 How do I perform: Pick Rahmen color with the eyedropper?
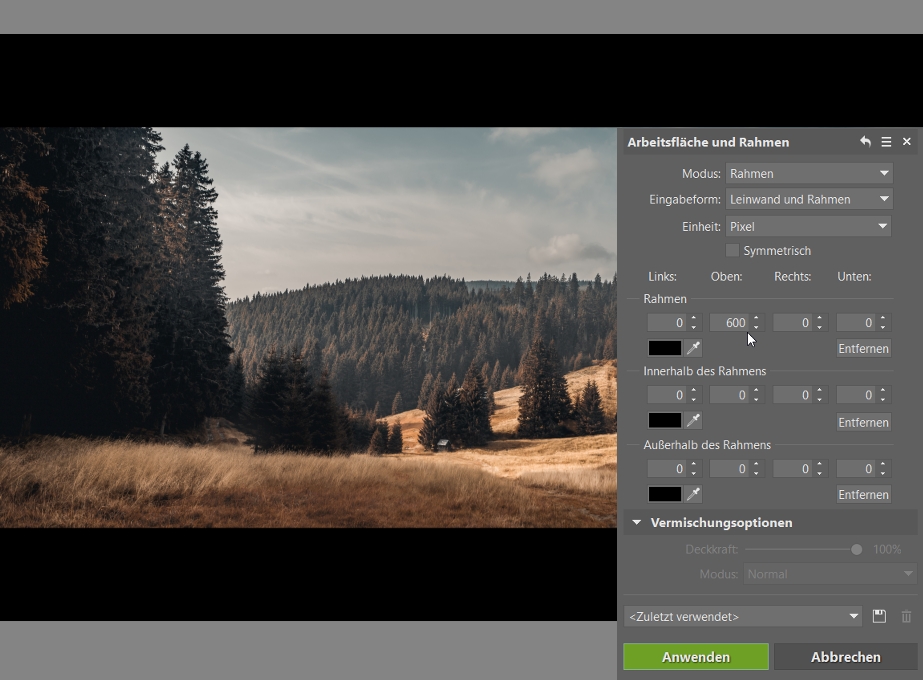[693, 348]
